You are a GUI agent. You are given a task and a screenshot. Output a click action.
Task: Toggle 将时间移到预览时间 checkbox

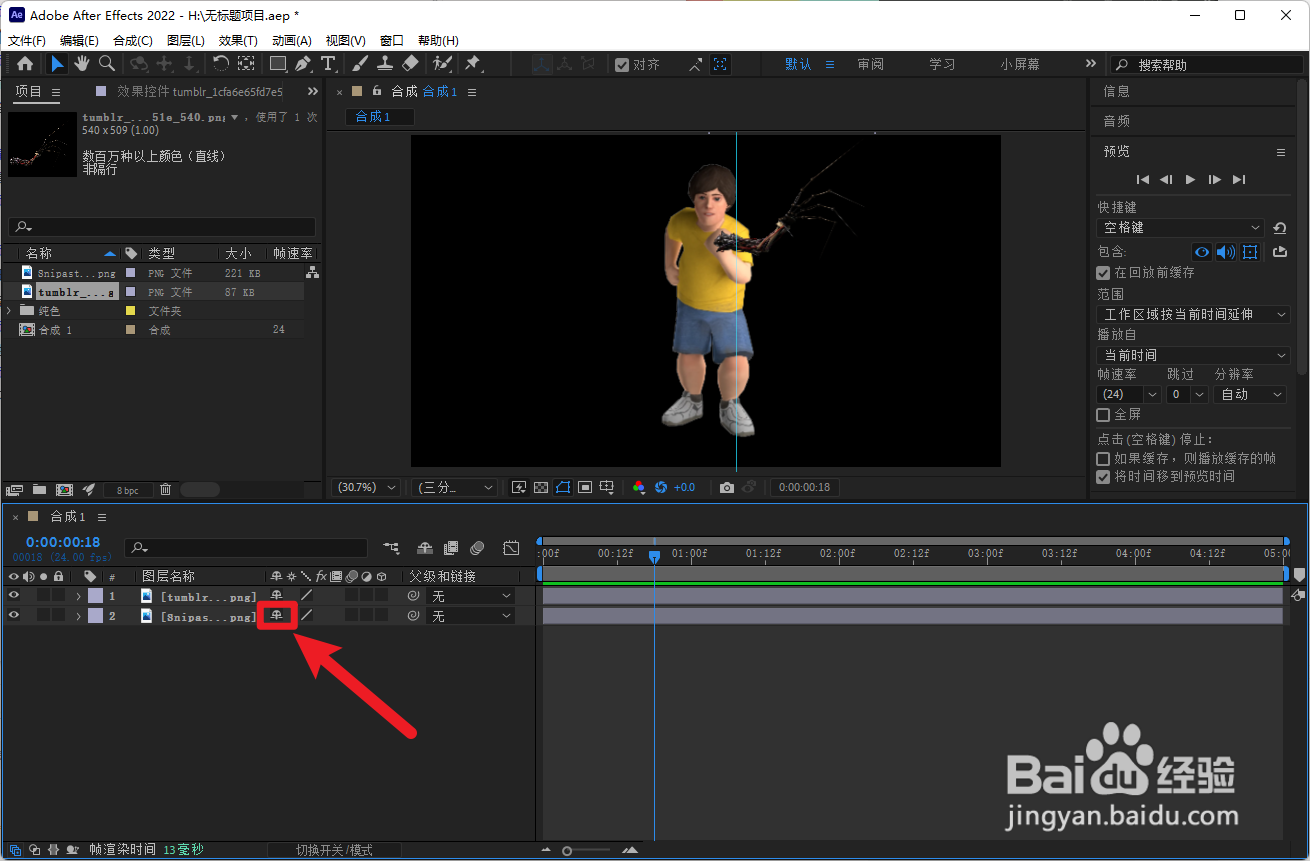1103,477
